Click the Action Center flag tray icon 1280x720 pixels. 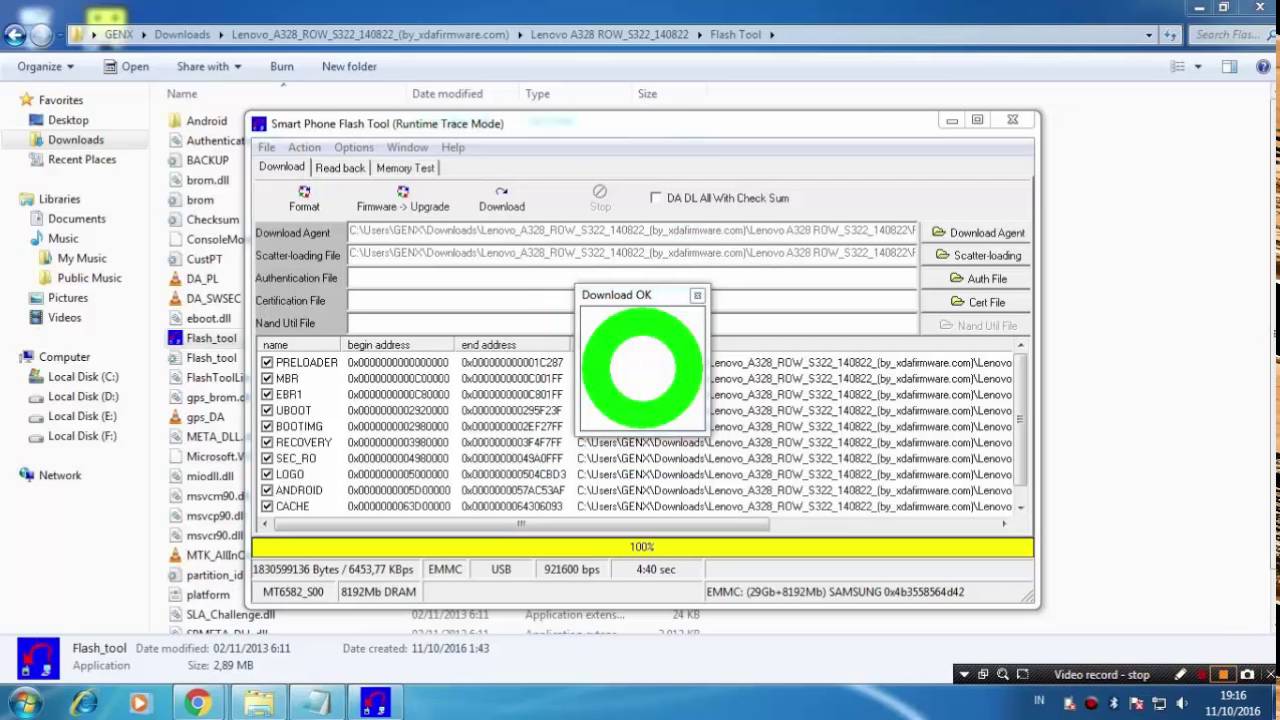[x=1137, y=703]
